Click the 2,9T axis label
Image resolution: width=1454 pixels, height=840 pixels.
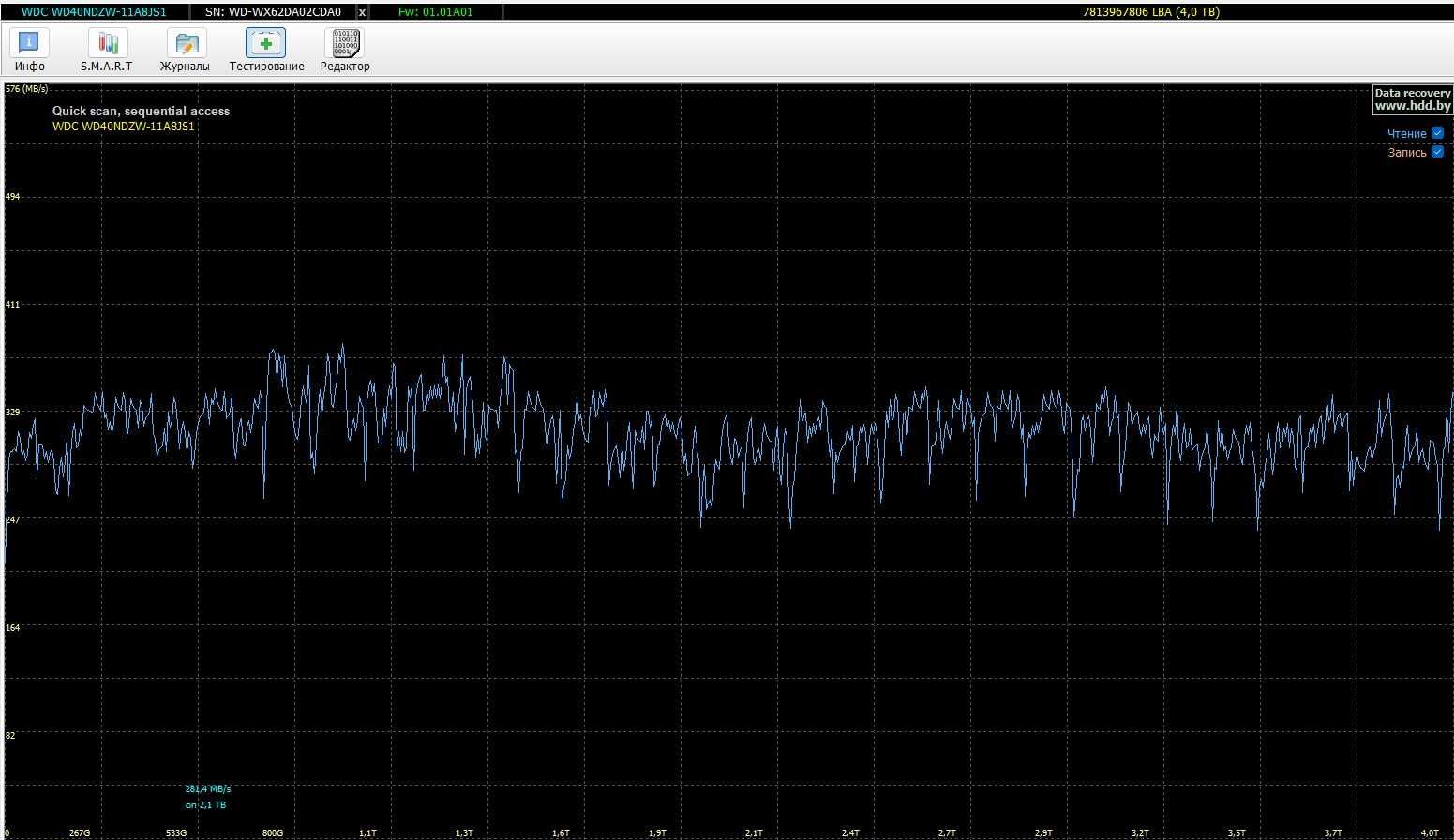click(x=1043, y=832)
